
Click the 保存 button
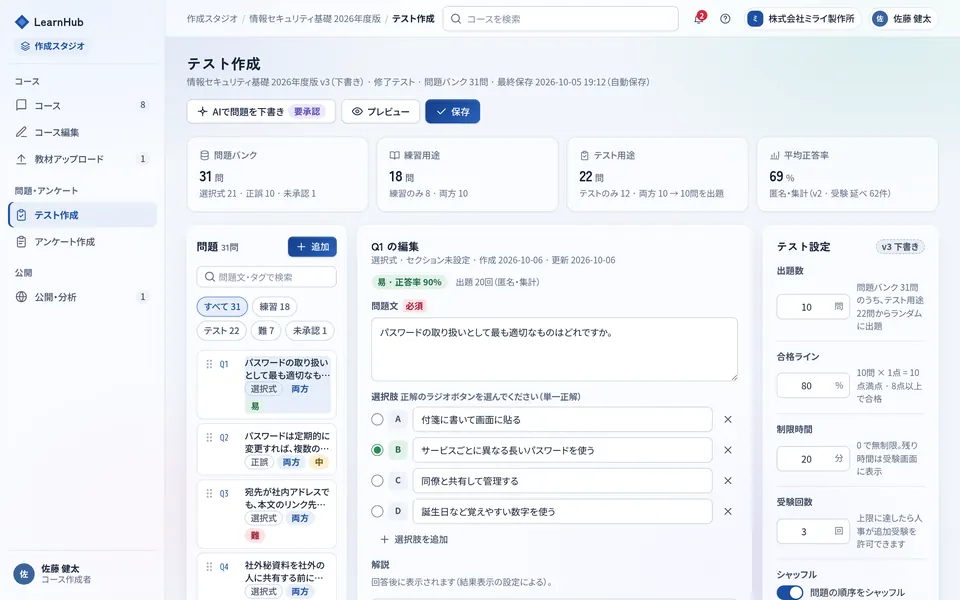(452, 111)
